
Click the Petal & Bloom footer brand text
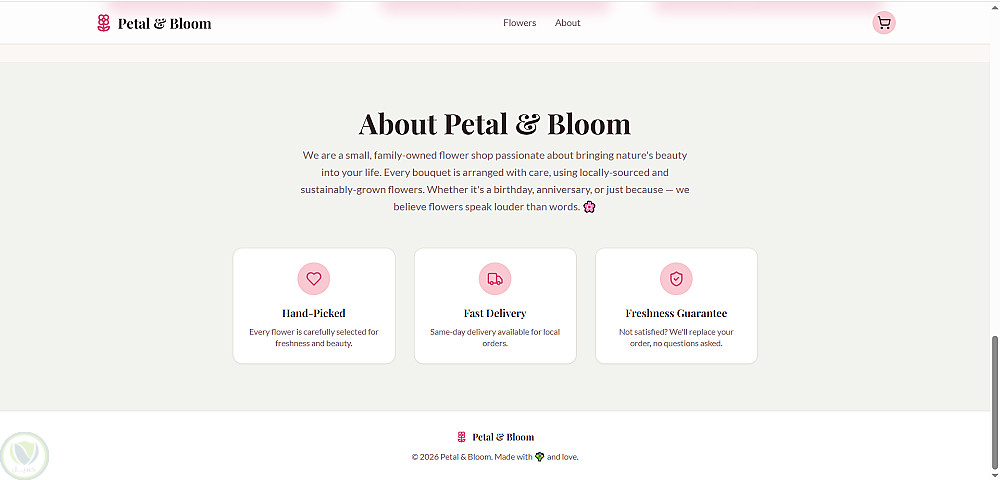(503, 437)
